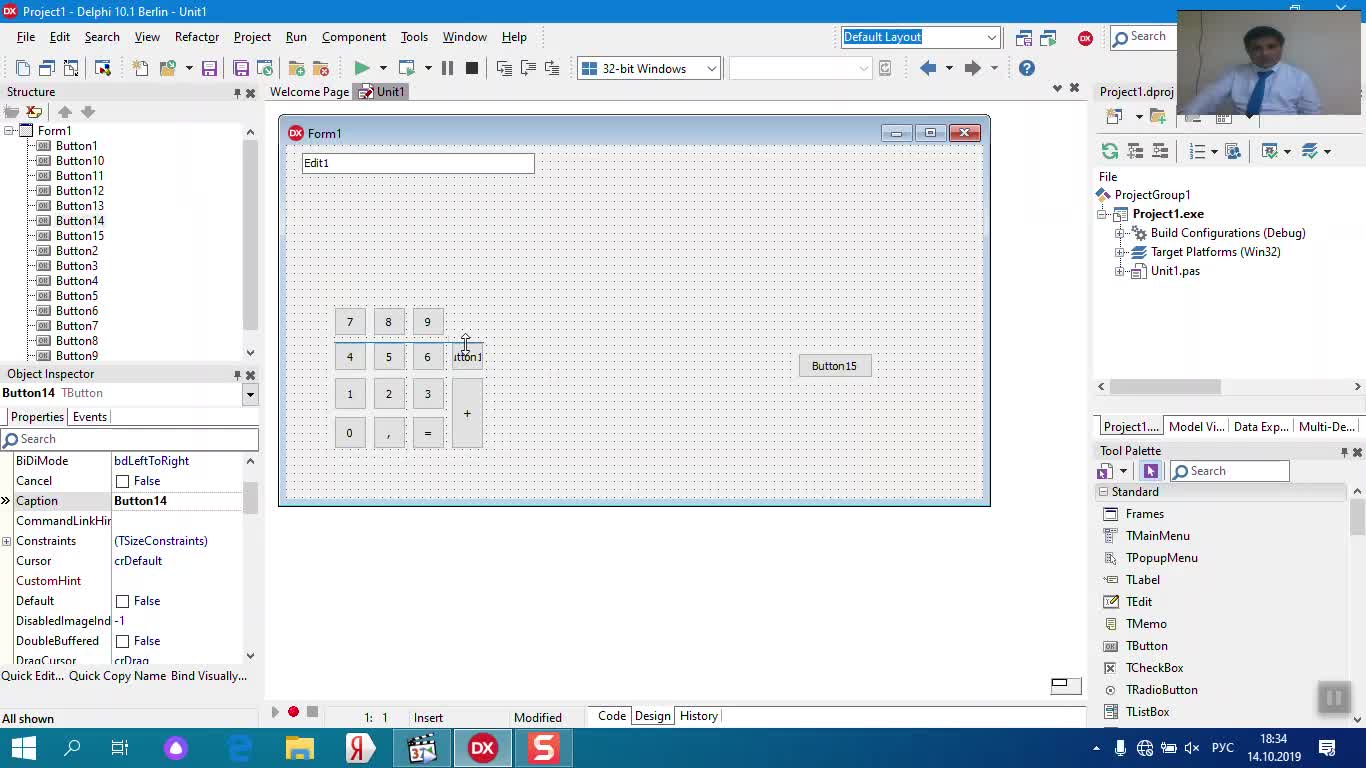This screenshot has width=1366, height=768.
Task: Toggle the Cancel property checkbox
Action: click(x=123, y=481)
